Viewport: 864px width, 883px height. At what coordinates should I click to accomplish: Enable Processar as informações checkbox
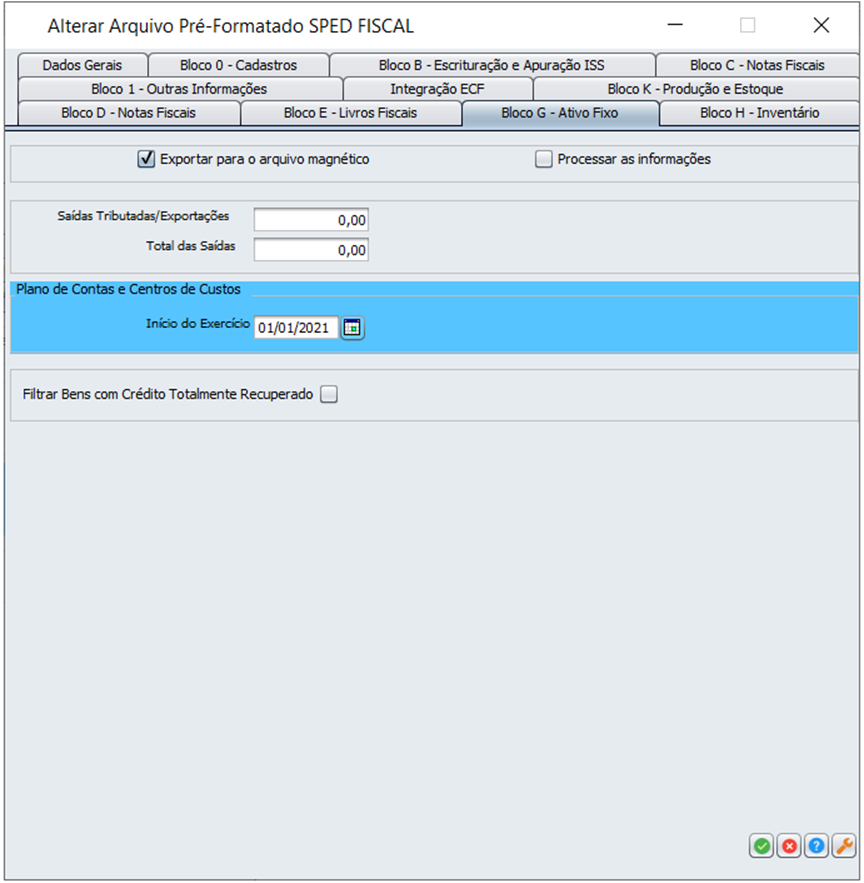[544, 159]
